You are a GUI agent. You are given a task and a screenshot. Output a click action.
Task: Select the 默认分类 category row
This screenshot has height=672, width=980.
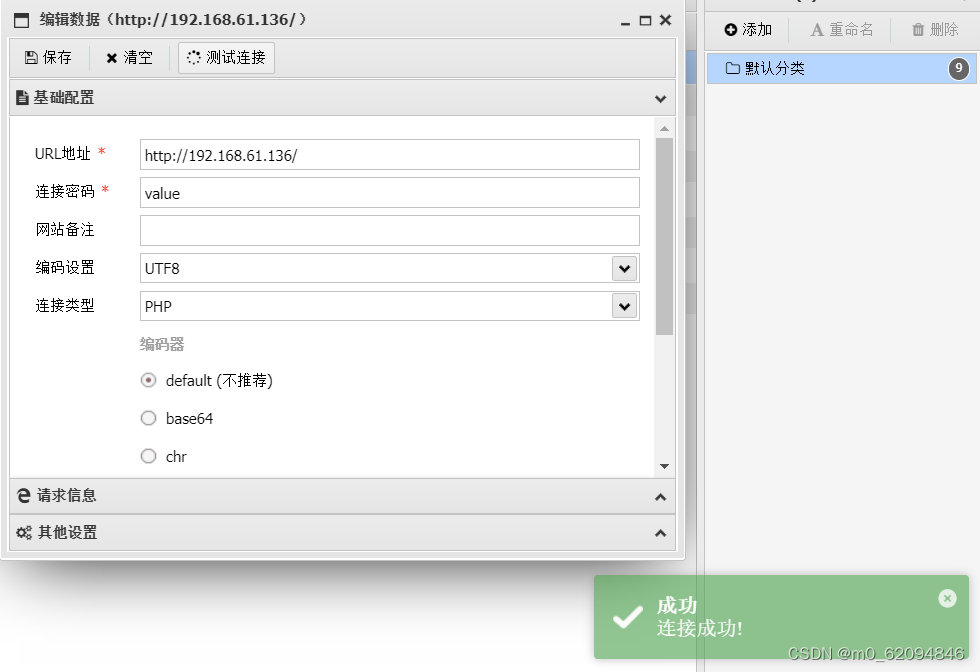pyautogui.click(x=841, y=68)
